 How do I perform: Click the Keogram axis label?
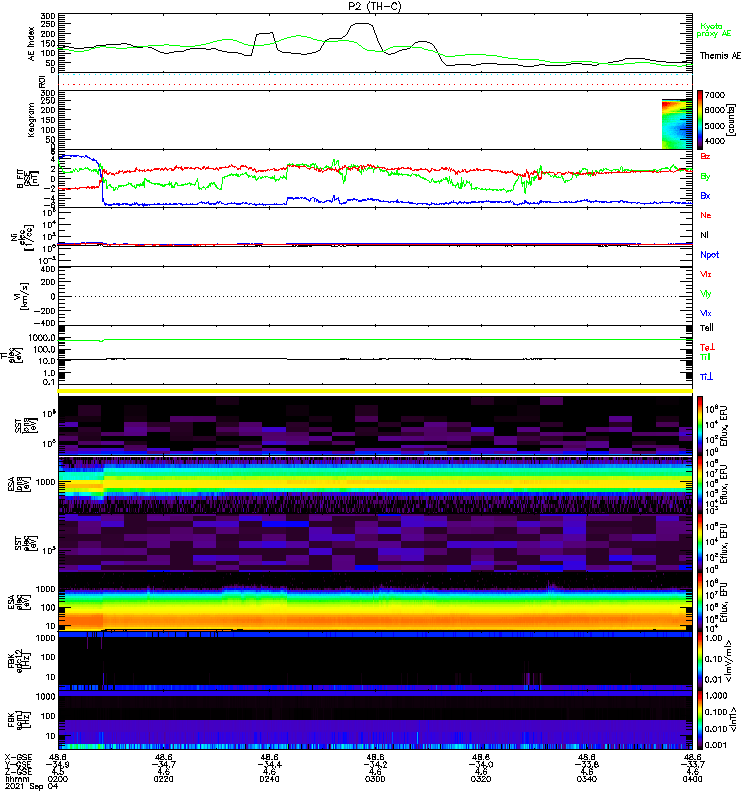[x=32, y=119]
